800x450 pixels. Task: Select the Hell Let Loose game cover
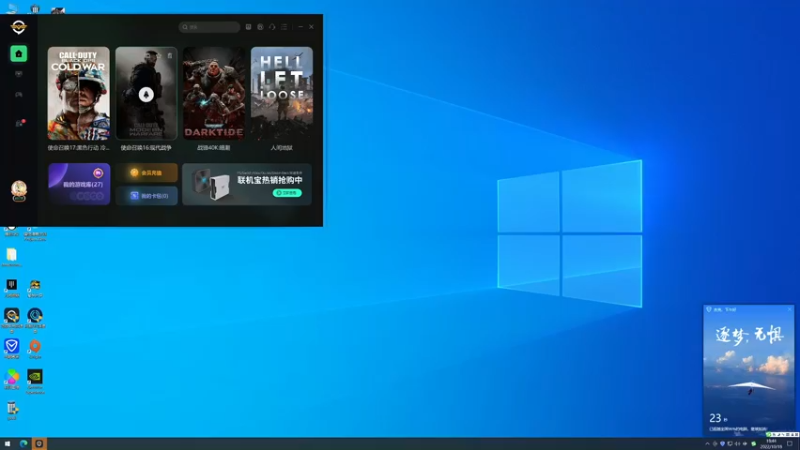click(282, 93)
